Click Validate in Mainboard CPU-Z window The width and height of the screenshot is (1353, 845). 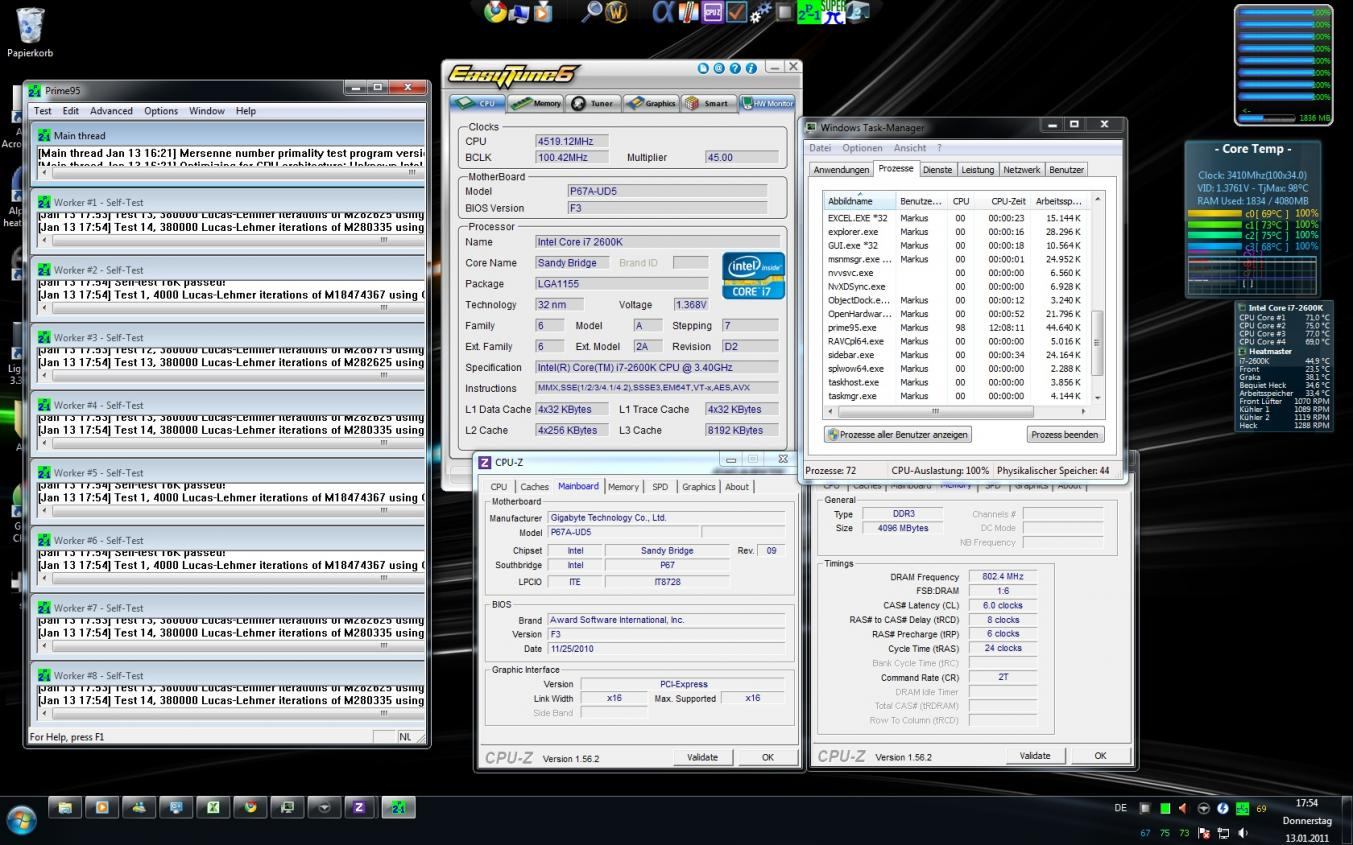coord(702,757)
